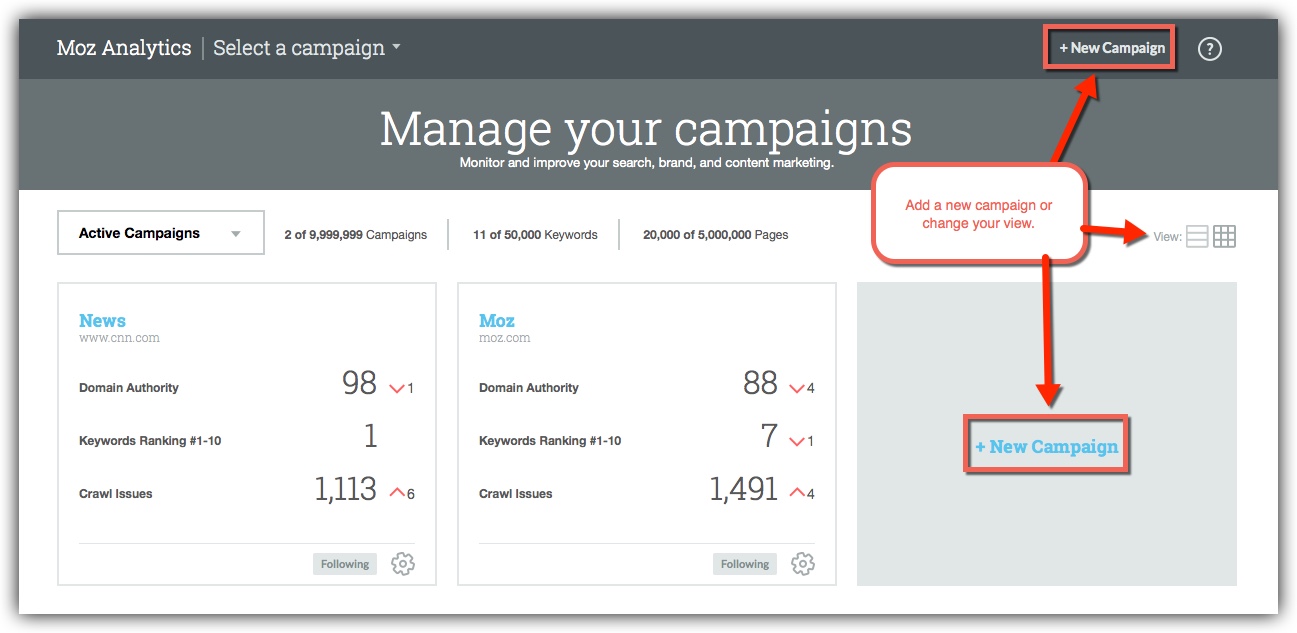Open the News campaign title link
This screenshot has width=1297, height=633.
pos(102,320)
